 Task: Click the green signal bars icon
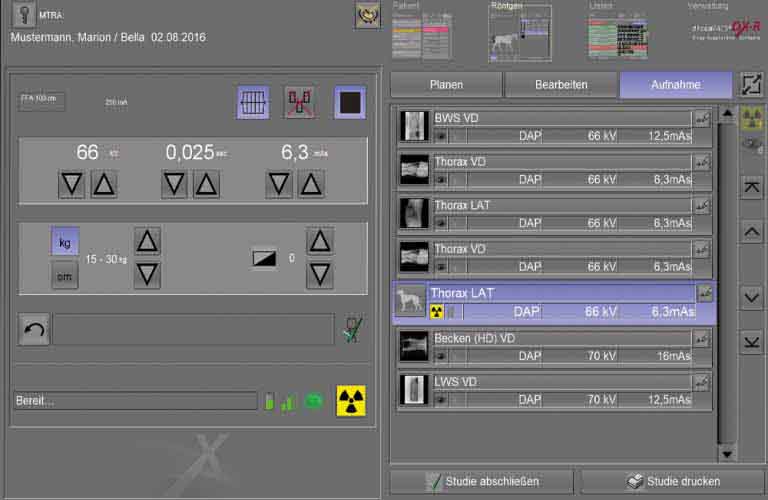[x=288, y=403]
